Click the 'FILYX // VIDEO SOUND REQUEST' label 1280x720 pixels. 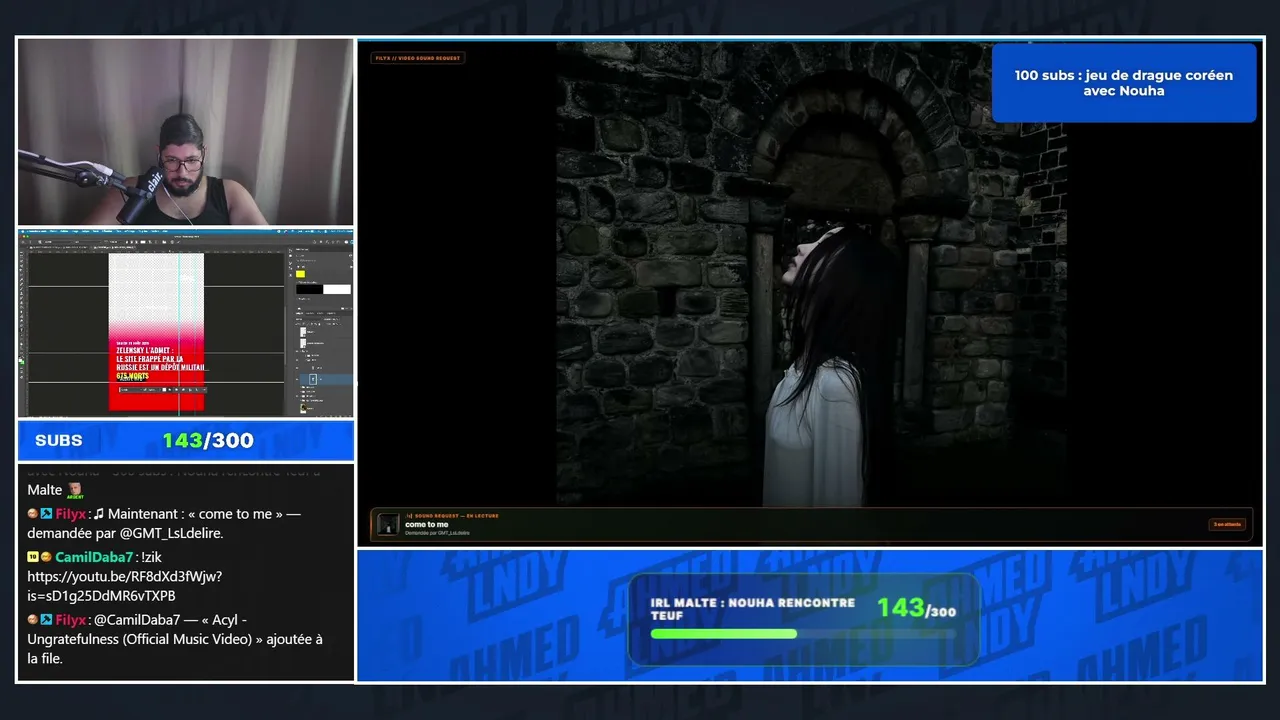[418, 58]
